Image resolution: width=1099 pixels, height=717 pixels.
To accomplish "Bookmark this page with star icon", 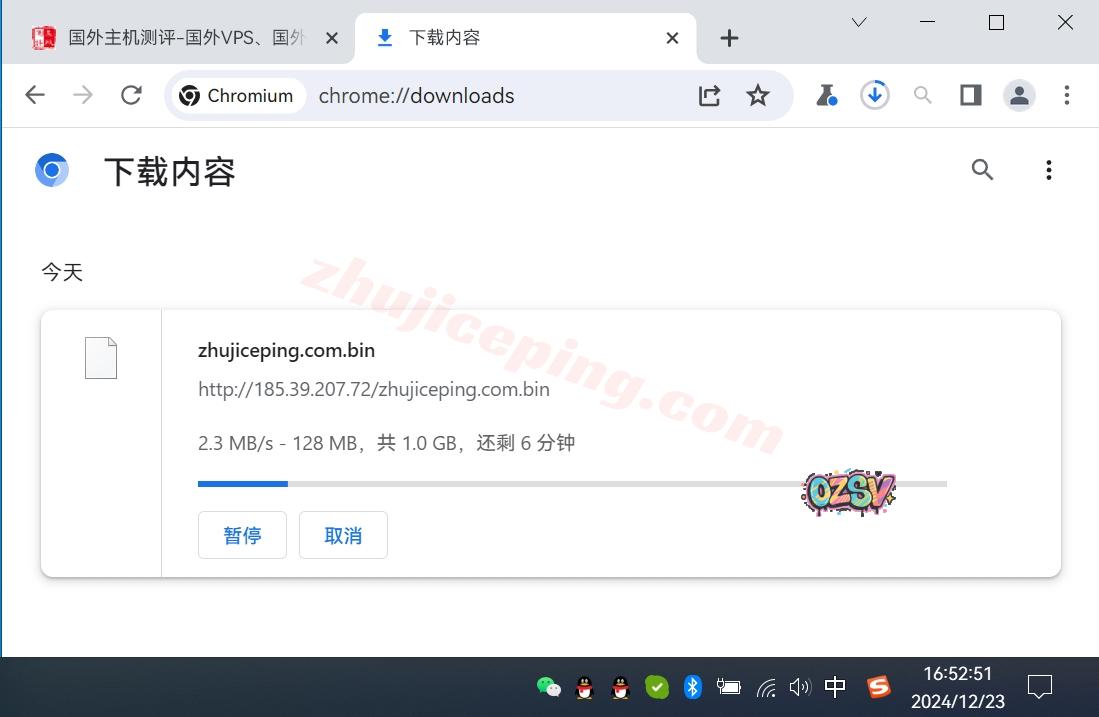I will (x=758, y=95).
